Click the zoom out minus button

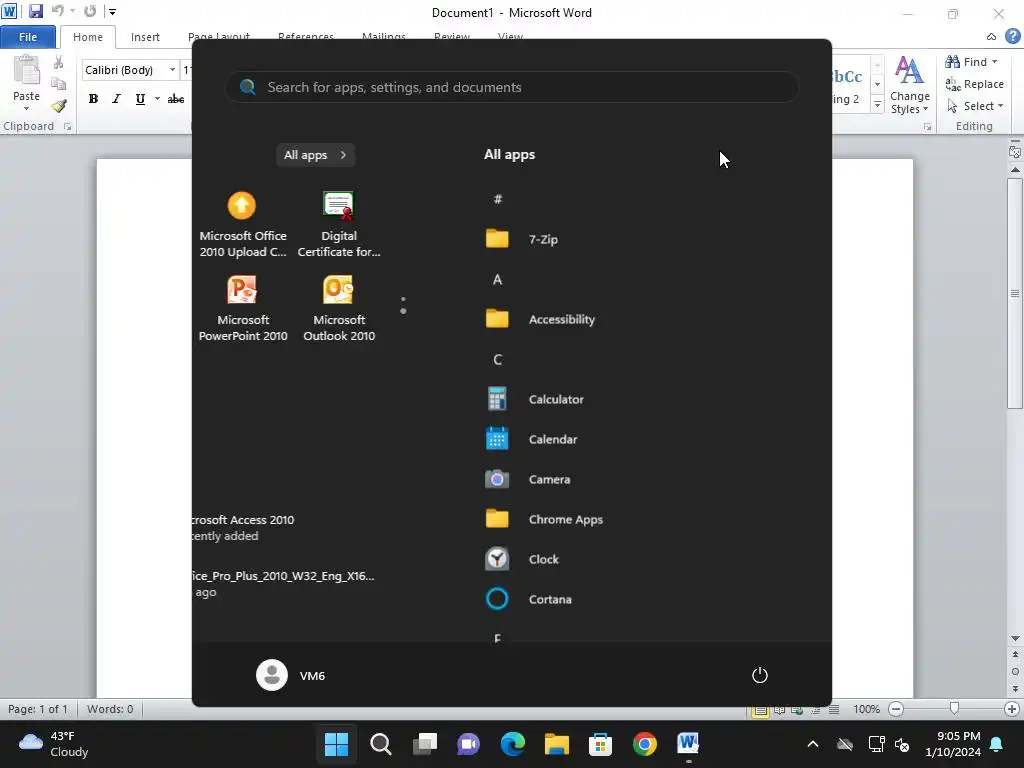(x=896, y=709)
